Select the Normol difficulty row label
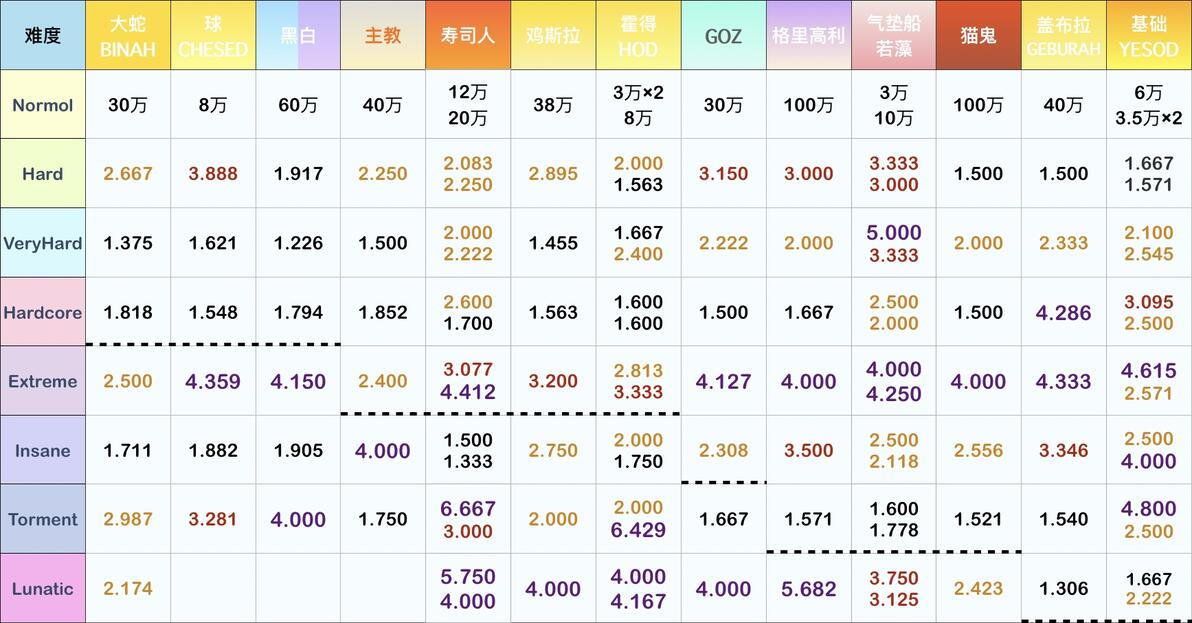This screenshot has width=1192, height=623. (43, 105)
